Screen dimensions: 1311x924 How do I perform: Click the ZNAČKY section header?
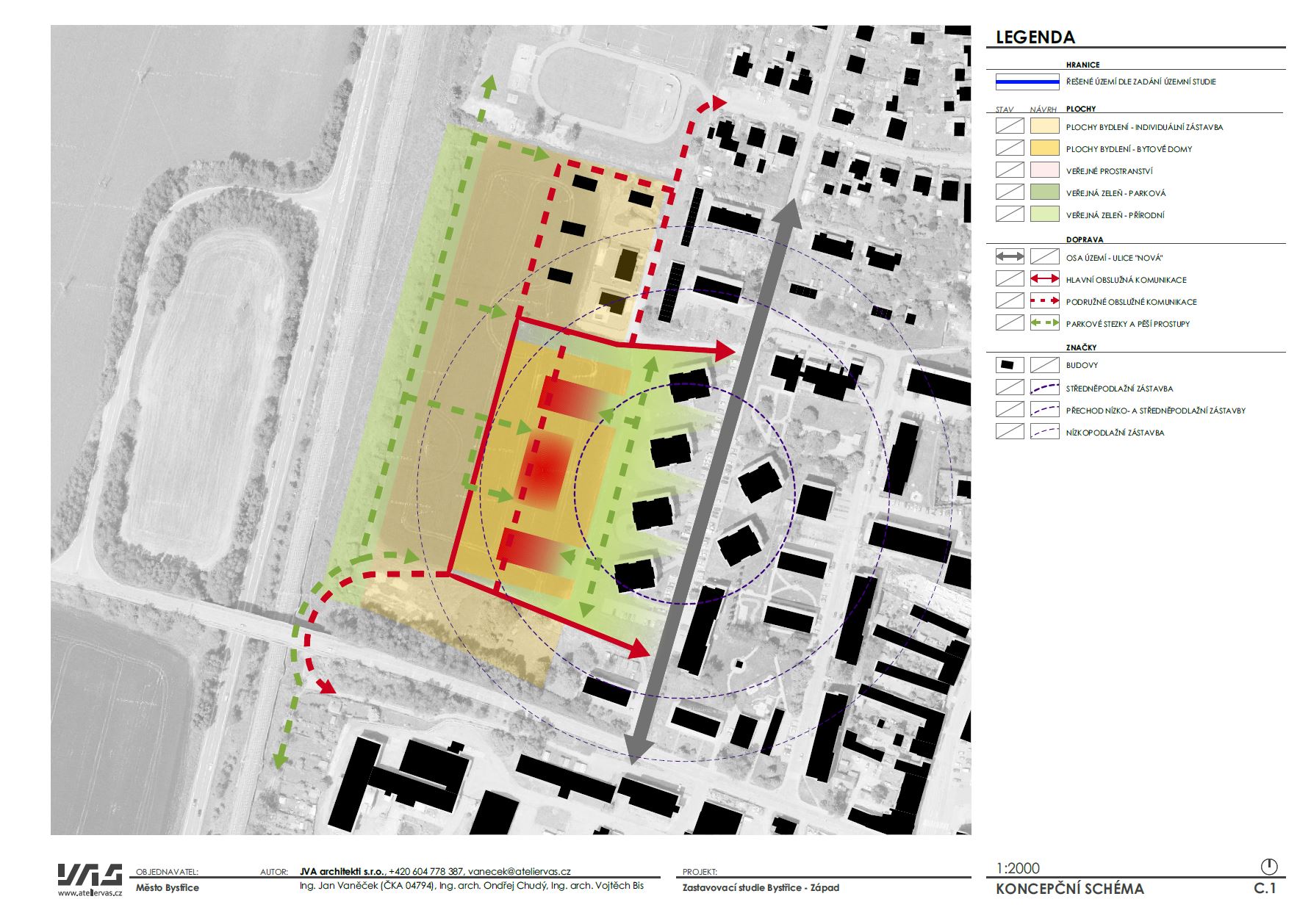click(x=1081, y=347)
